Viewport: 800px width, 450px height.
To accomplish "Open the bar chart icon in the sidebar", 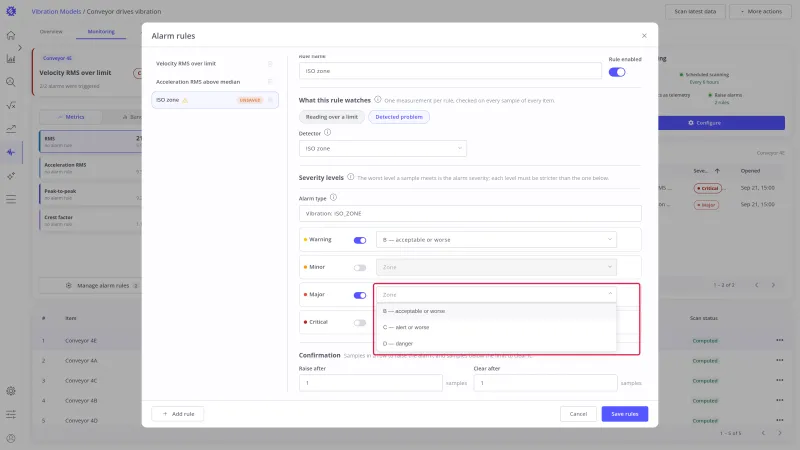I will (11, 59).
